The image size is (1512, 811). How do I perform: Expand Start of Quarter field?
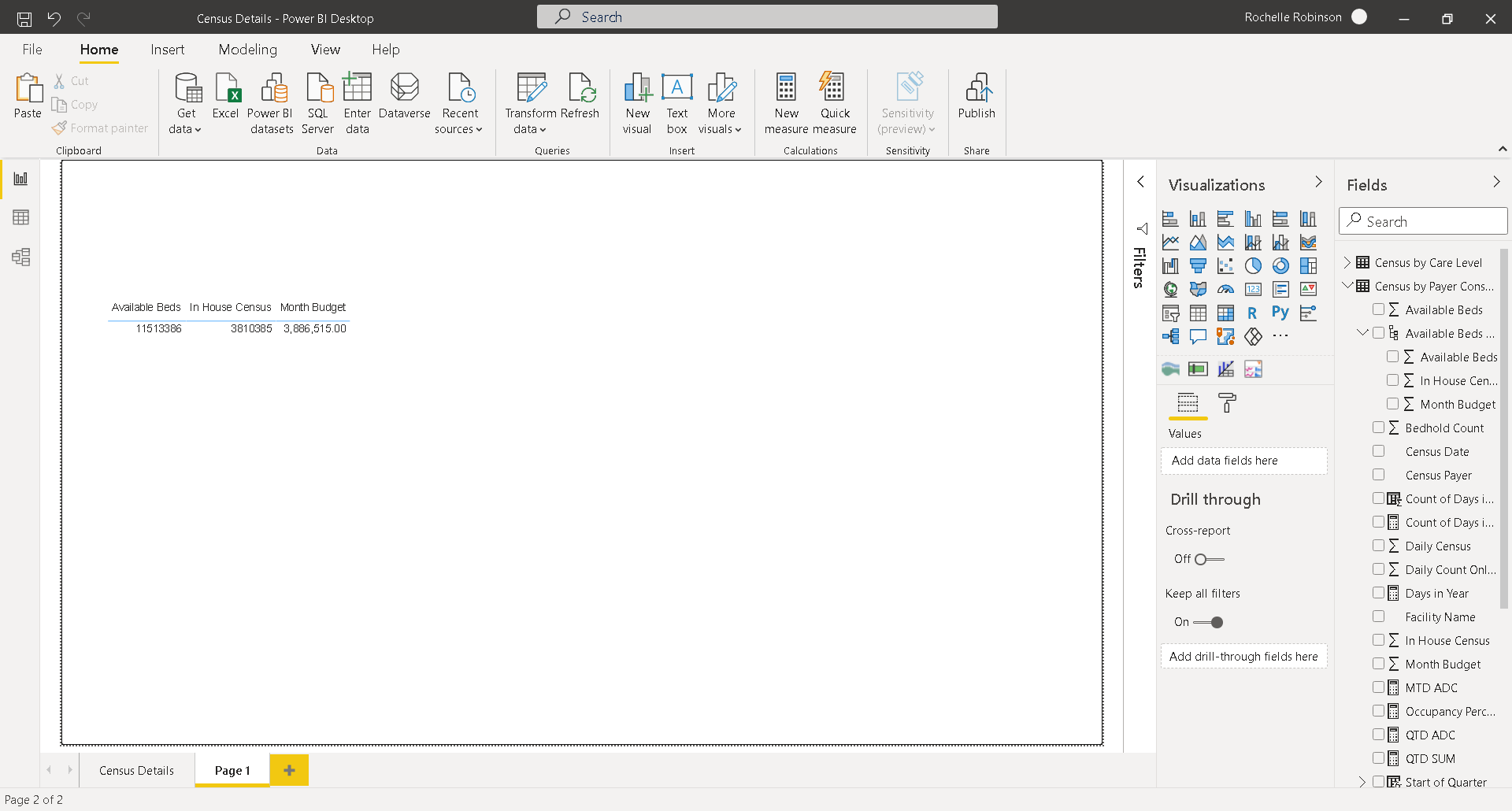coord(1362,782)
